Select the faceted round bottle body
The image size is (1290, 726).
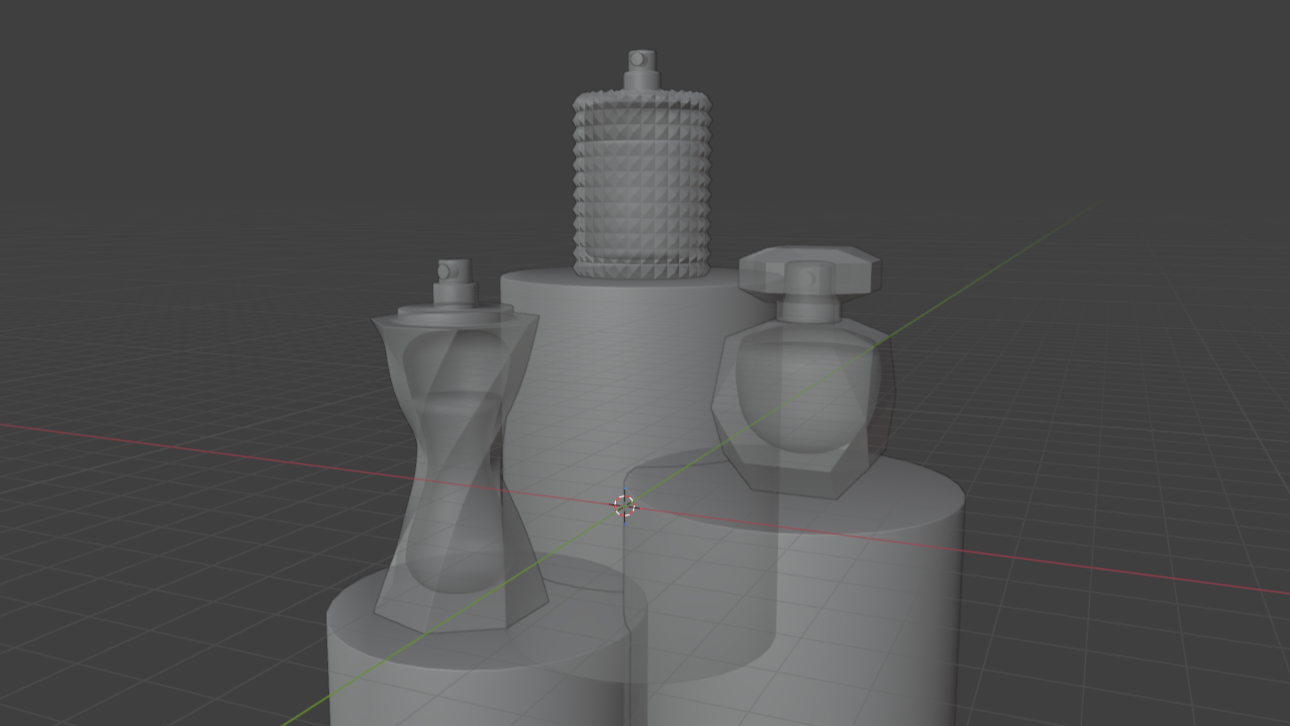803,408
